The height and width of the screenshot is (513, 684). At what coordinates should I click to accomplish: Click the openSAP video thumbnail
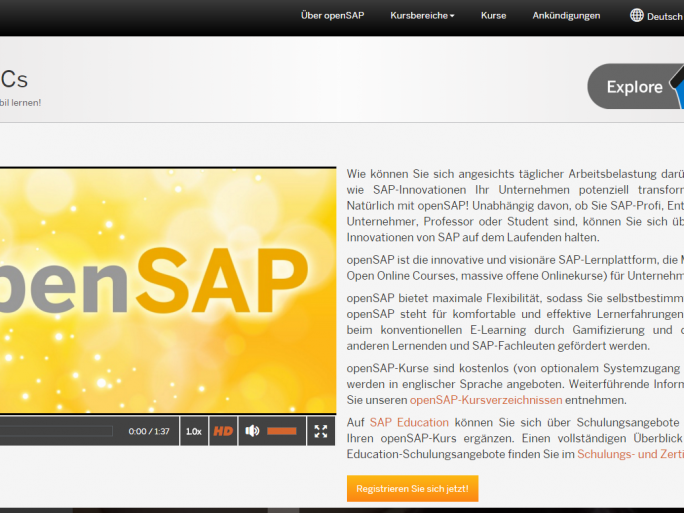[x=168, y=291]
